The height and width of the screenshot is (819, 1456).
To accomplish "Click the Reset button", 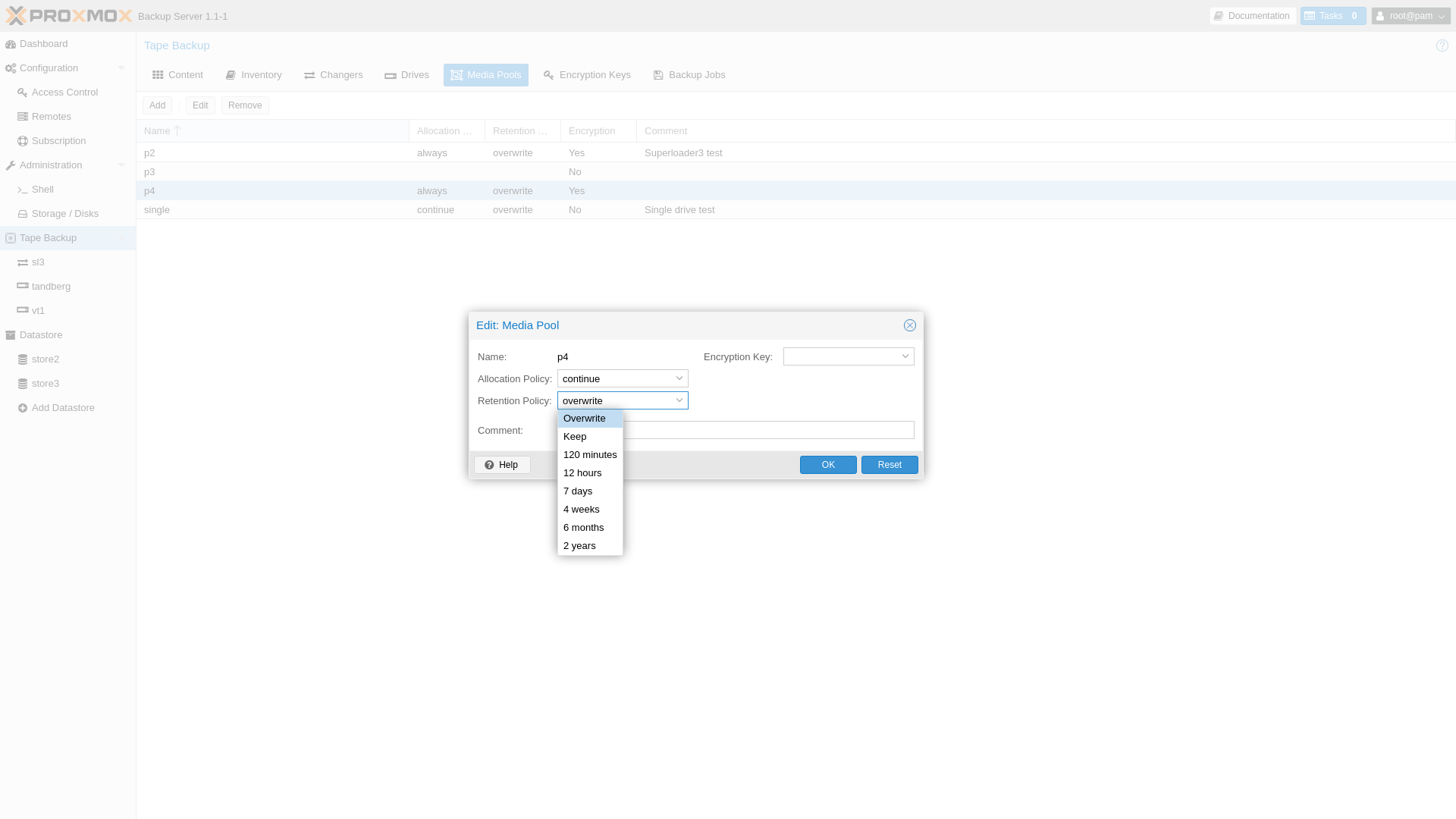I will click(x=889, y=465).
